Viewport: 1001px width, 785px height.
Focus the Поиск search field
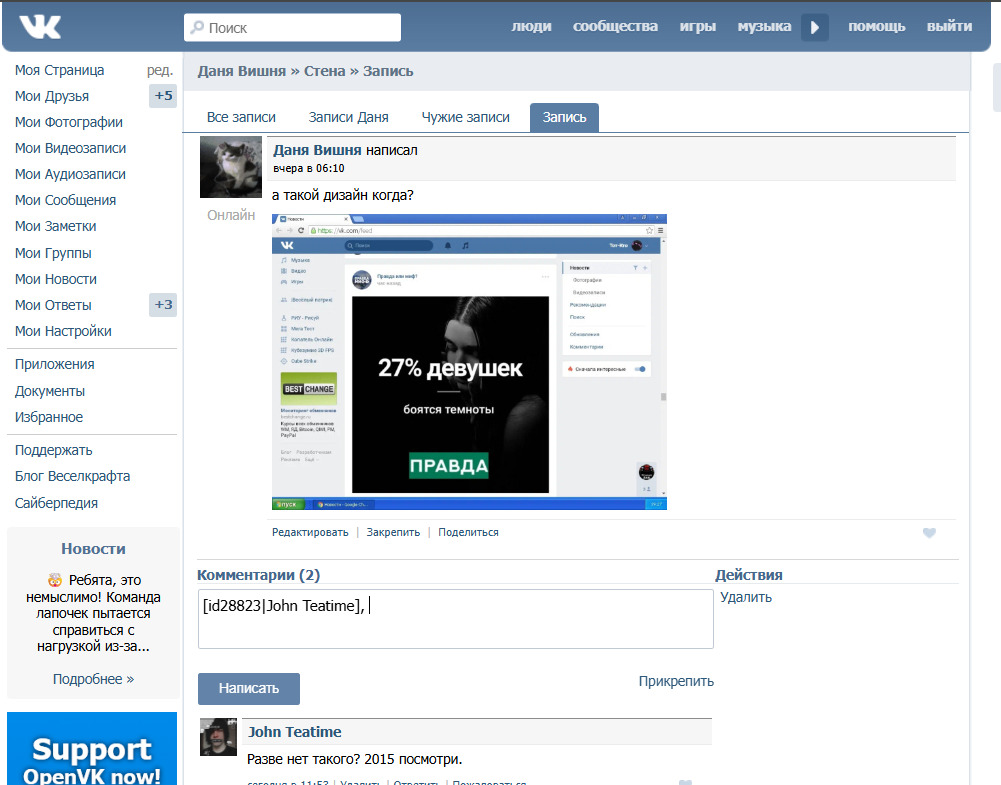tap(292, 27)
